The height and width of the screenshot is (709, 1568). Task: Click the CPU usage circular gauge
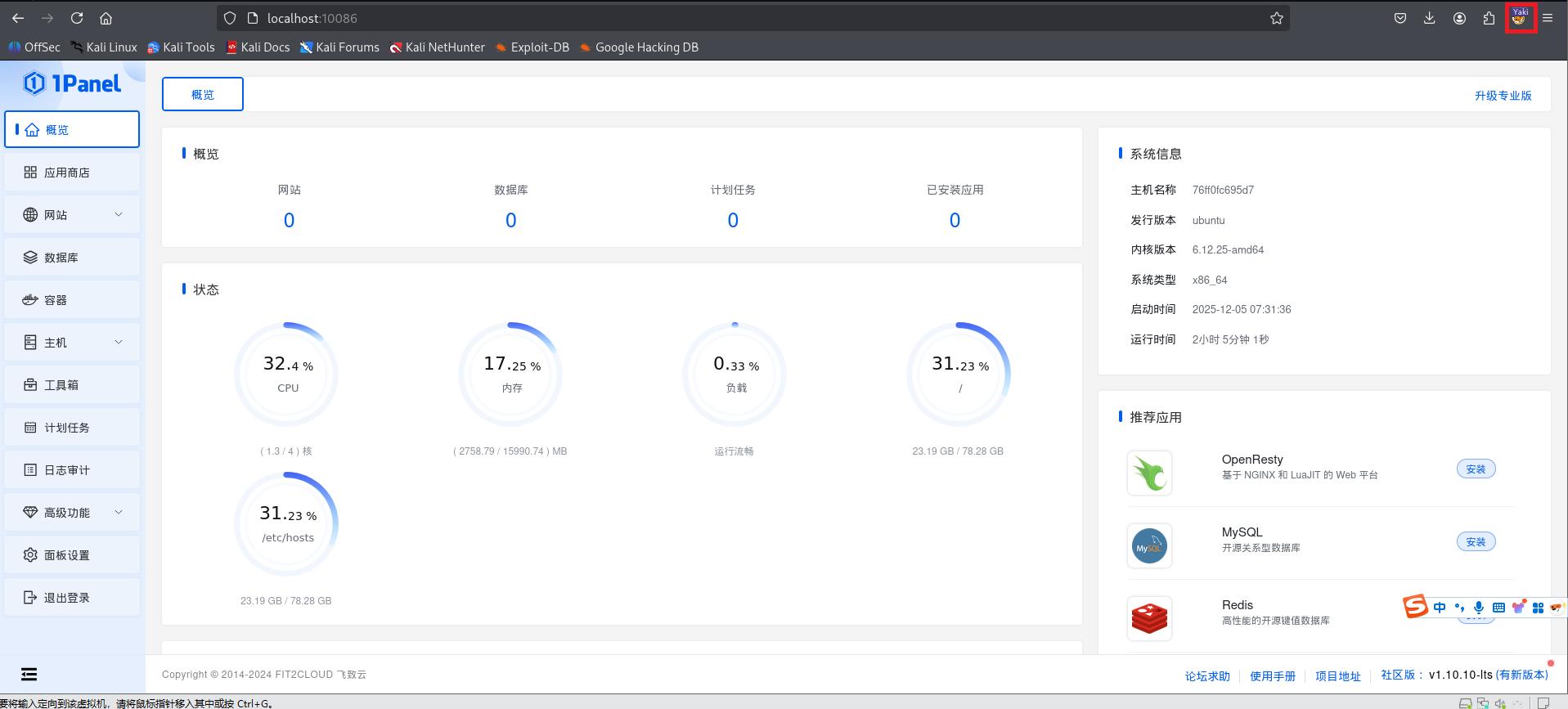(x=287, y=374)
